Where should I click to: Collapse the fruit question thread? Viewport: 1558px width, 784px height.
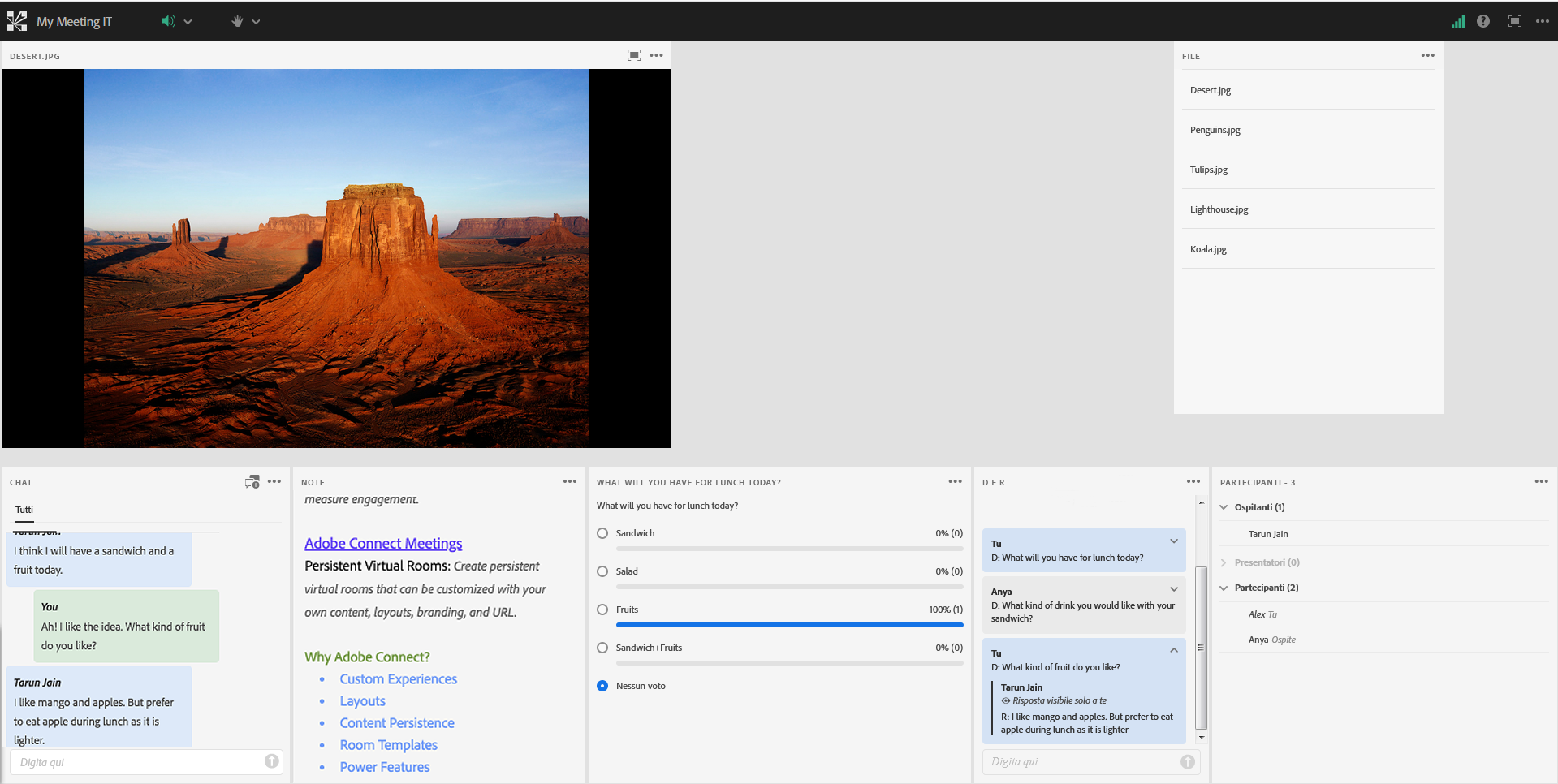(1174, 650)
